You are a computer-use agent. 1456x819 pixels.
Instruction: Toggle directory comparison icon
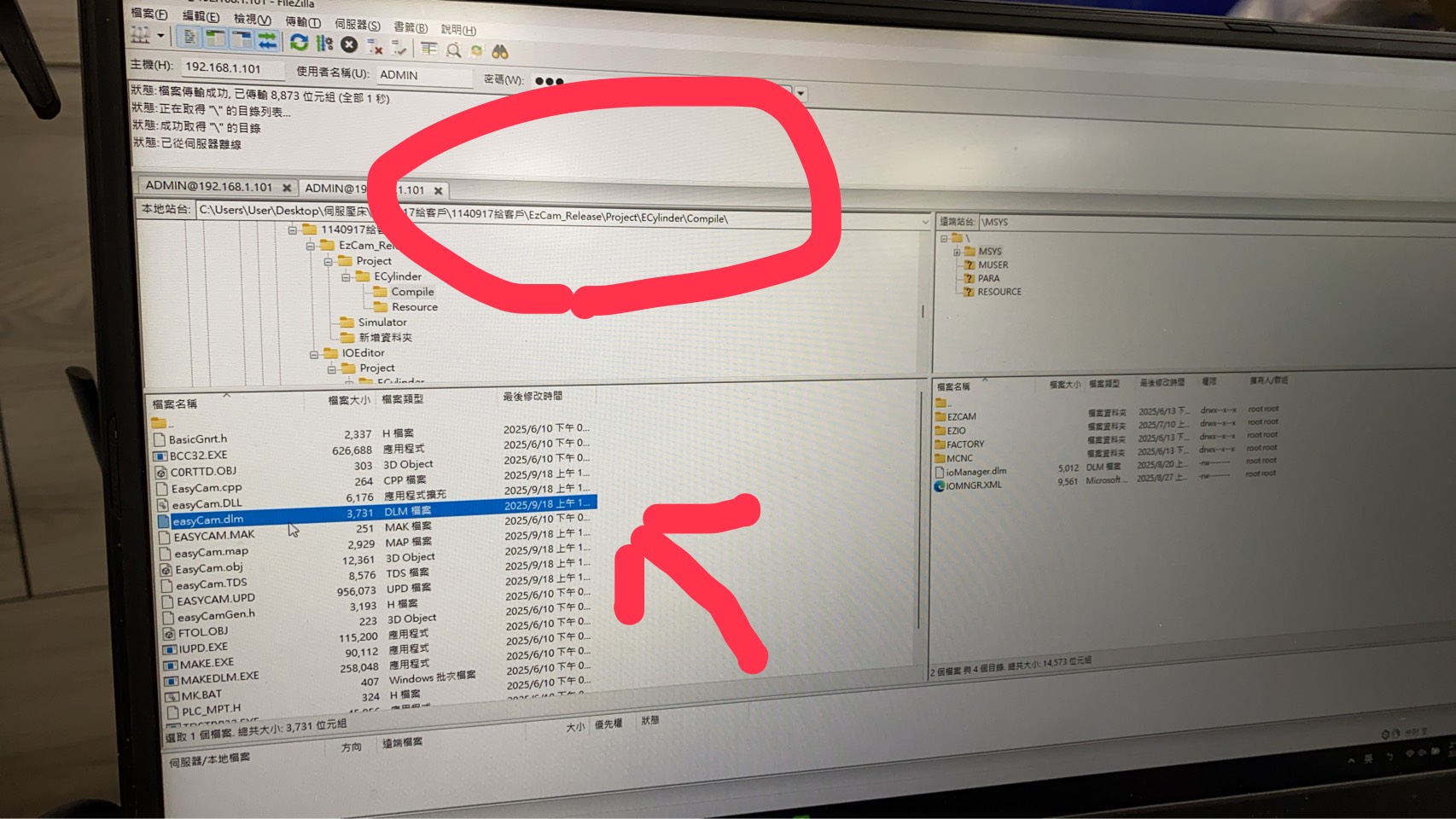(x=454, y=49)
